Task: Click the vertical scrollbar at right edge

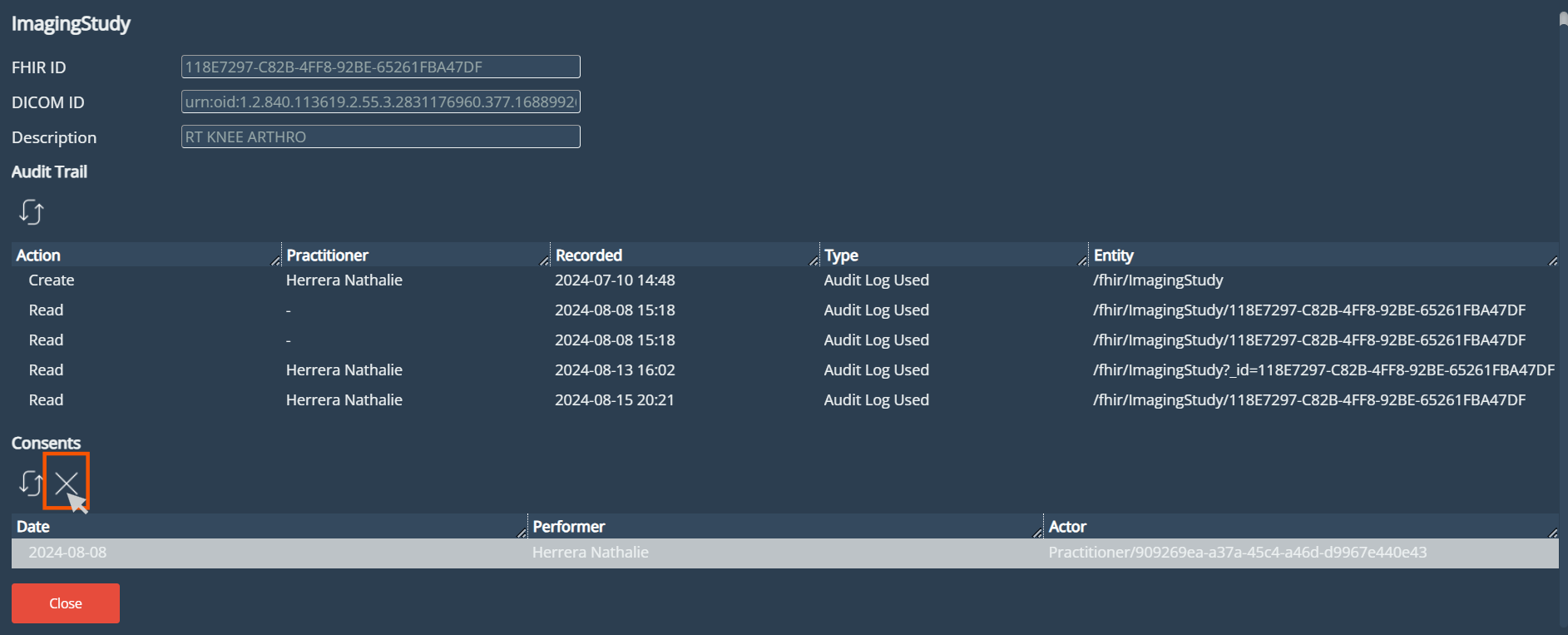Action: [x=1563, y=316]
